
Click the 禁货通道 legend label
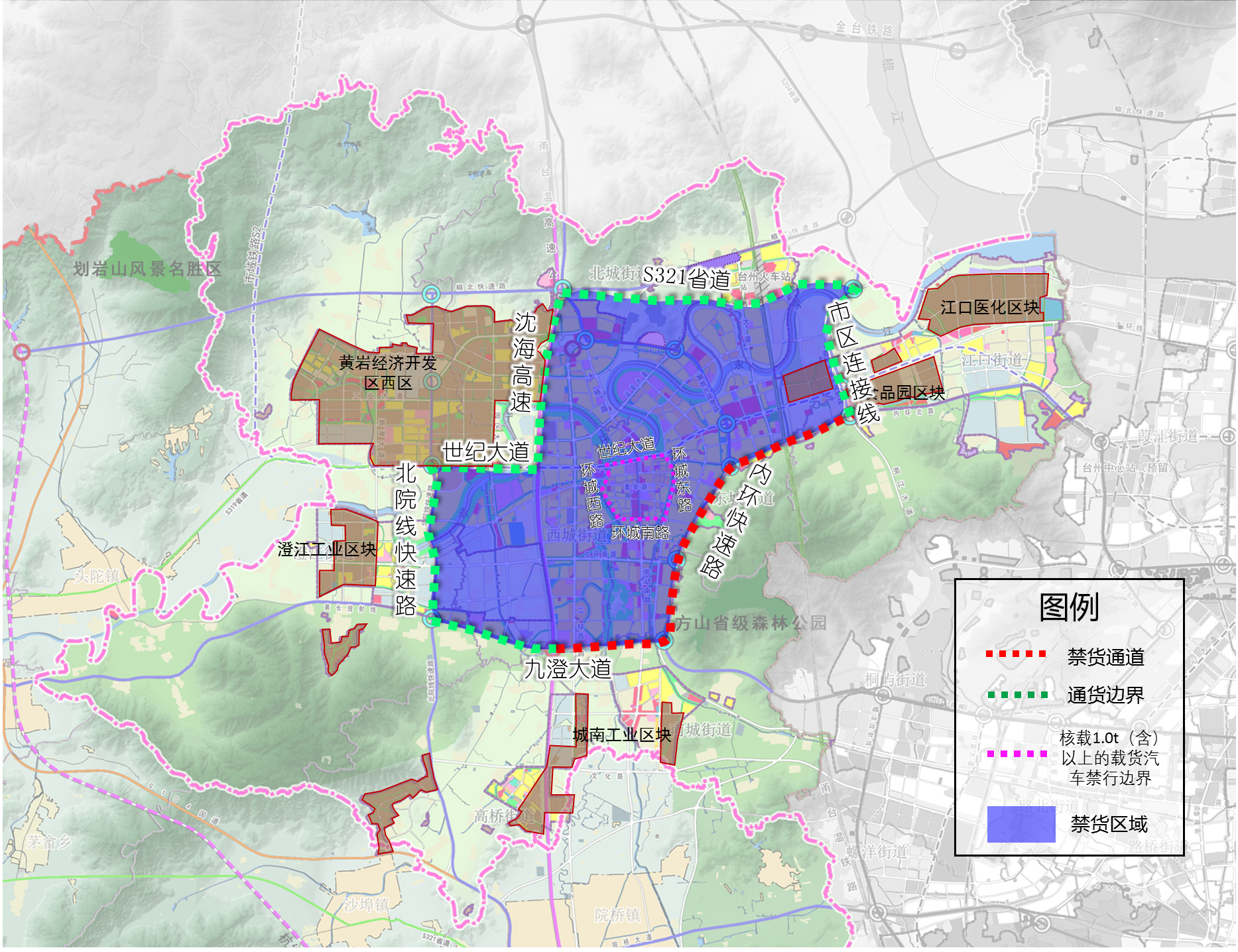pyautogui.click(x=1106, y=657)
